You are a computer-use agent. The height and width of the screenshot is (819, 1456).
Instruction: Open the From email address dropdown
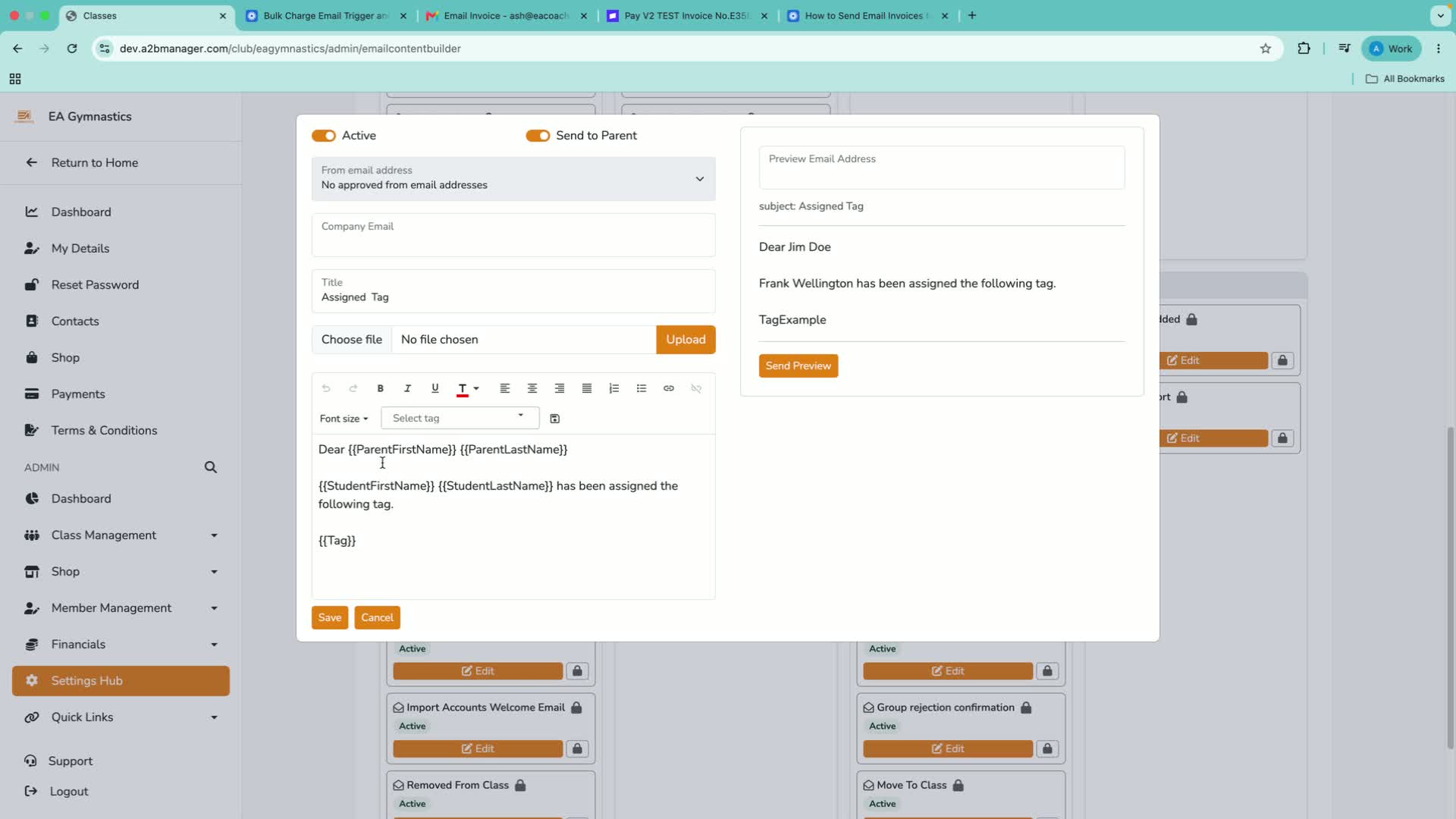513,179
